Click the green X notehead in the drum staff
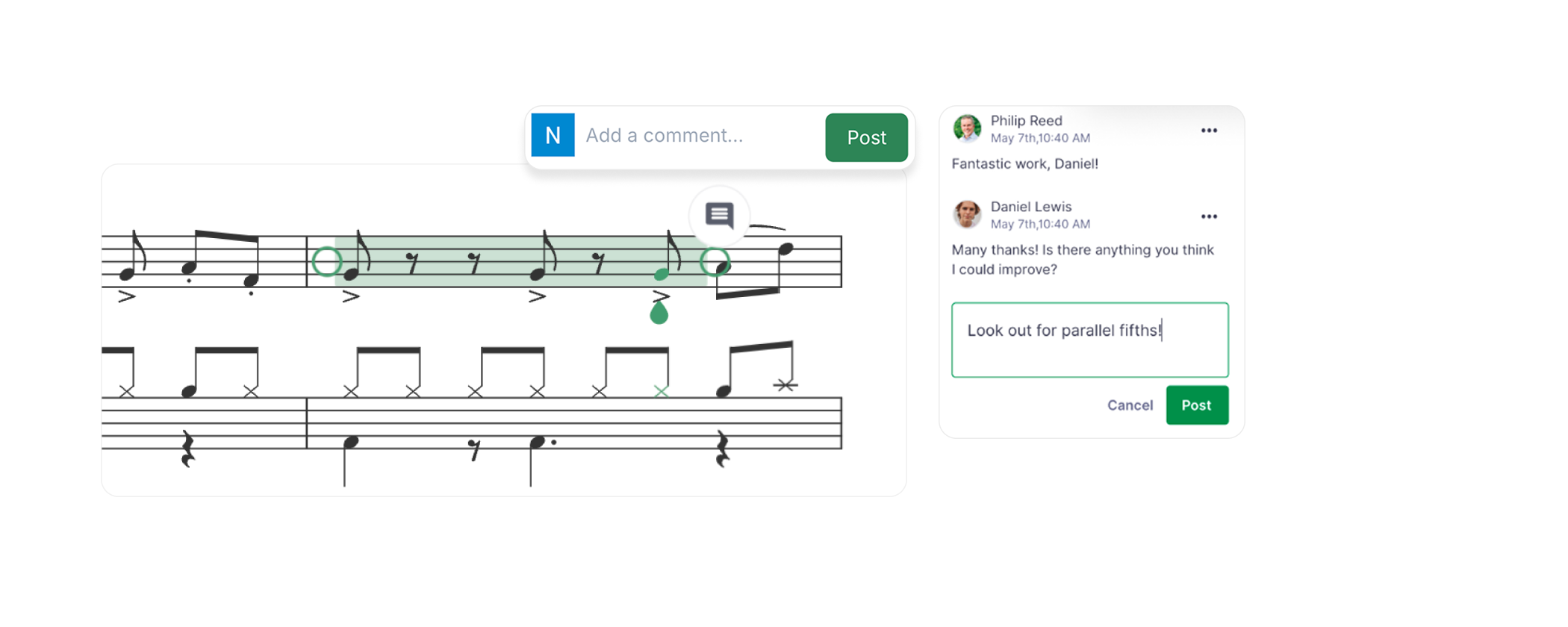 click(x=660, y=390)
